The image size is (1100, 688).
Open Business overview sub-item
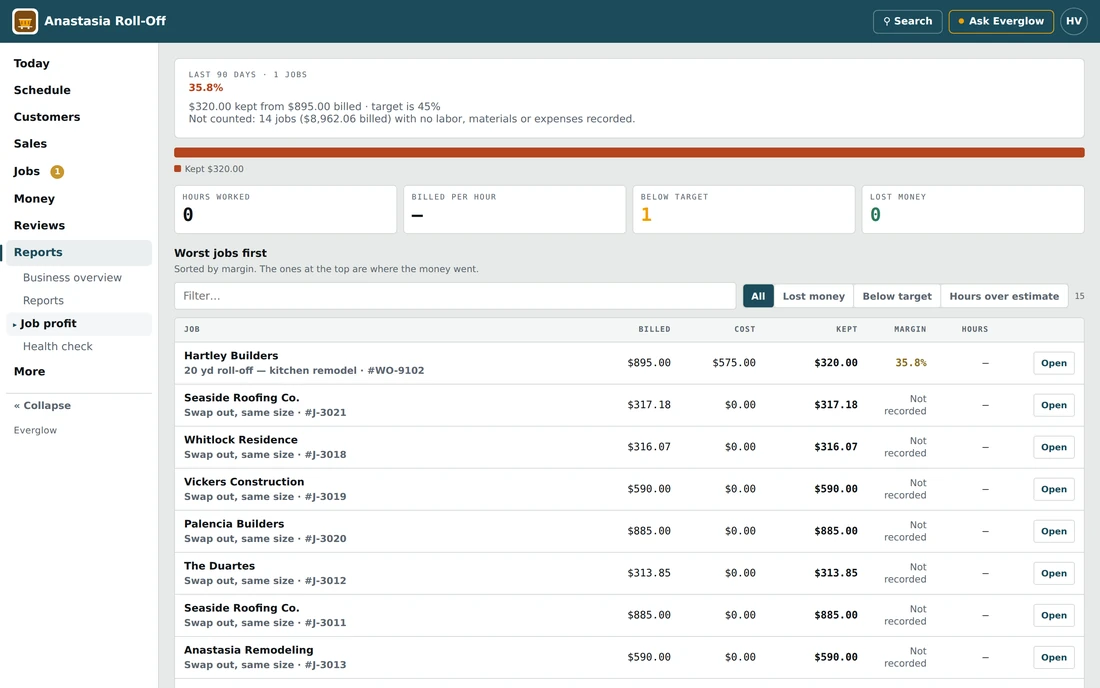coord(72,278)
